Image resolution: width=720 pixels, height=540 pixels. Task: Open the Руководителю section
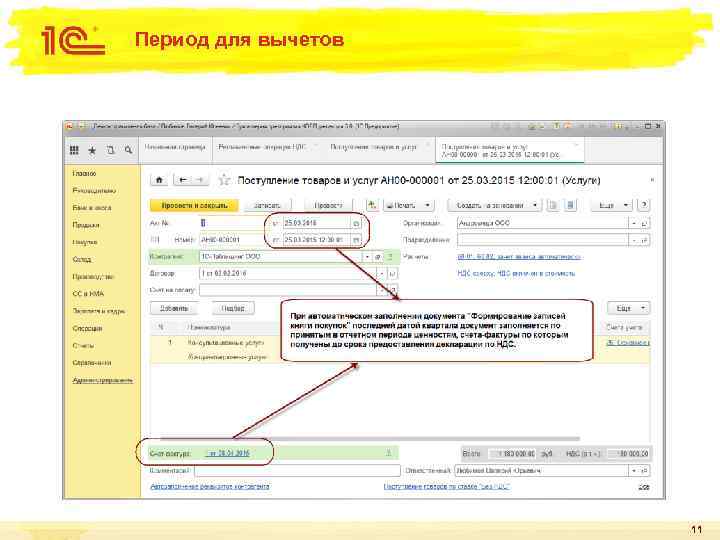(94, 191)
